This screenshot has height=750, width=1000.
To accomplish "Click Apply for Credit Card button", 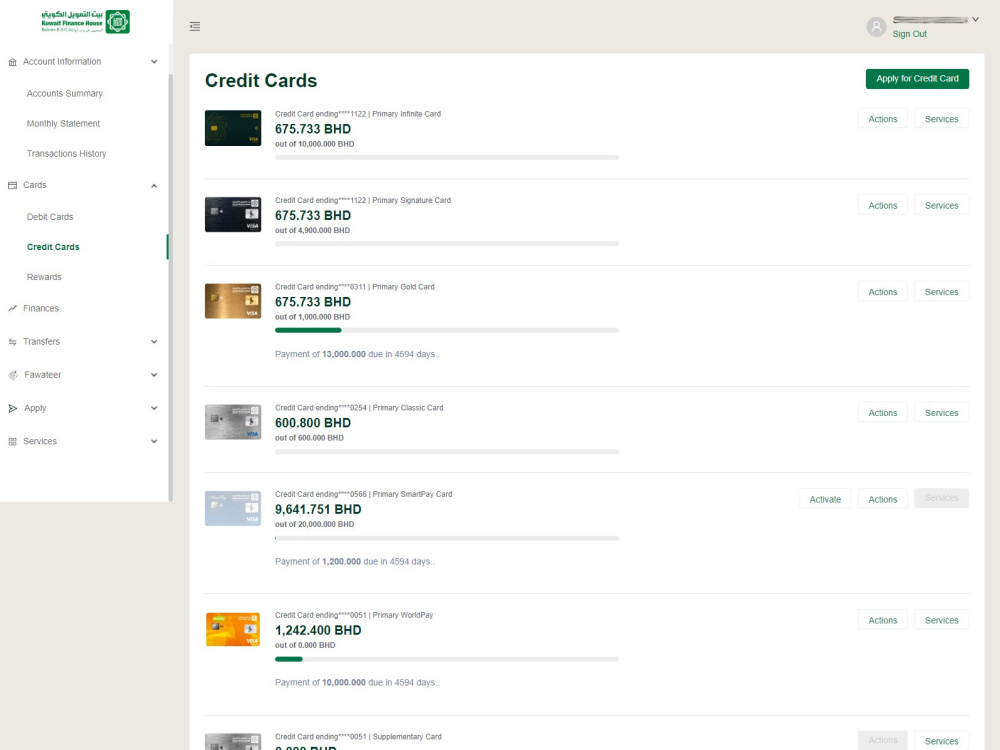I will (917, 78).
